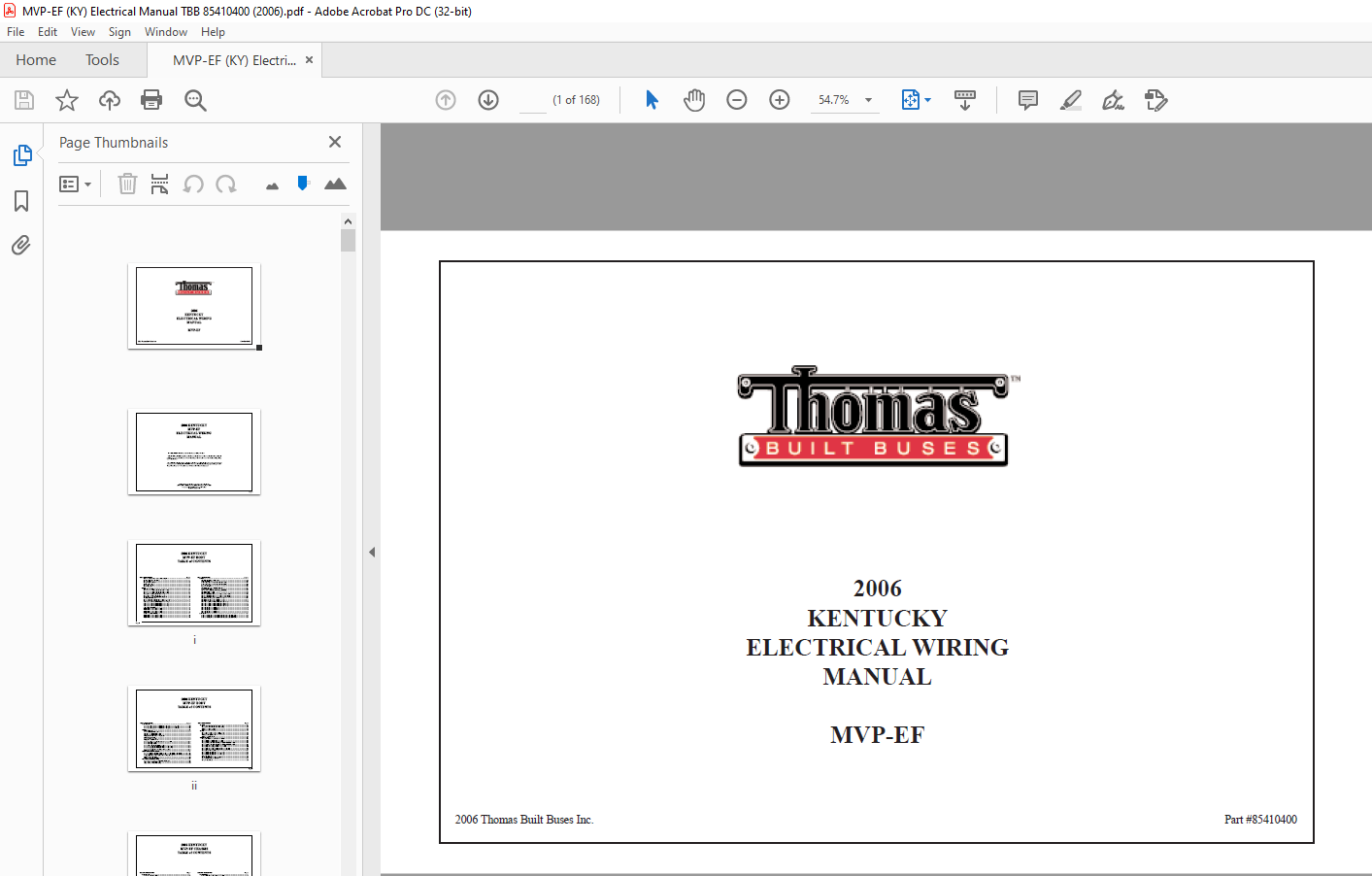1372x876 pixels.
Task: Open the sign document pen tool
Action: click(1114, 100)
